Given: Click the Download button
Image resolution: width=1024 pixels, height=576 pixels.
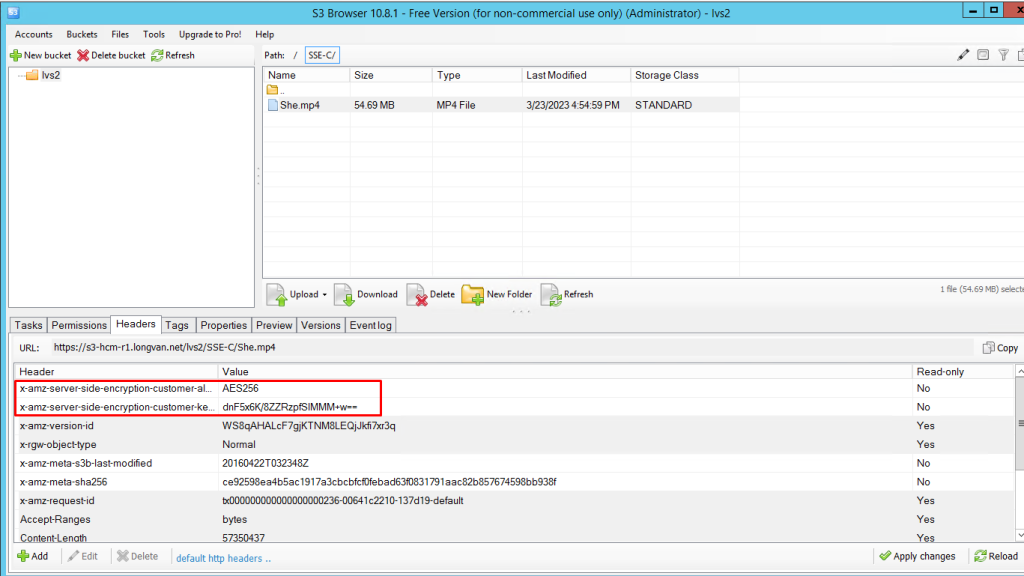Looking at the screenshot, I should pos(366,295).
